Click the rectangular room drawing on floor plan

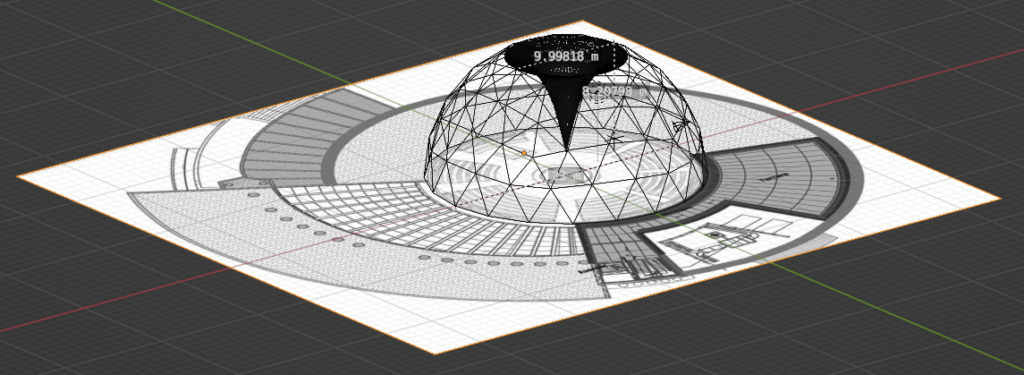(718, 238)
